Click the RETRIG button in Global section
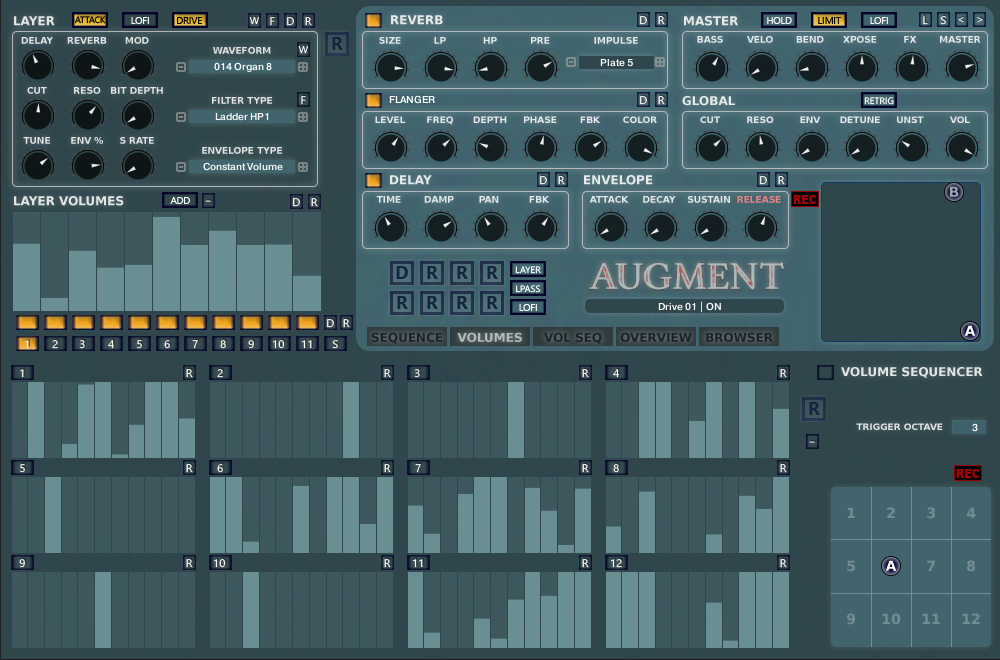 (x=878, y=100)
